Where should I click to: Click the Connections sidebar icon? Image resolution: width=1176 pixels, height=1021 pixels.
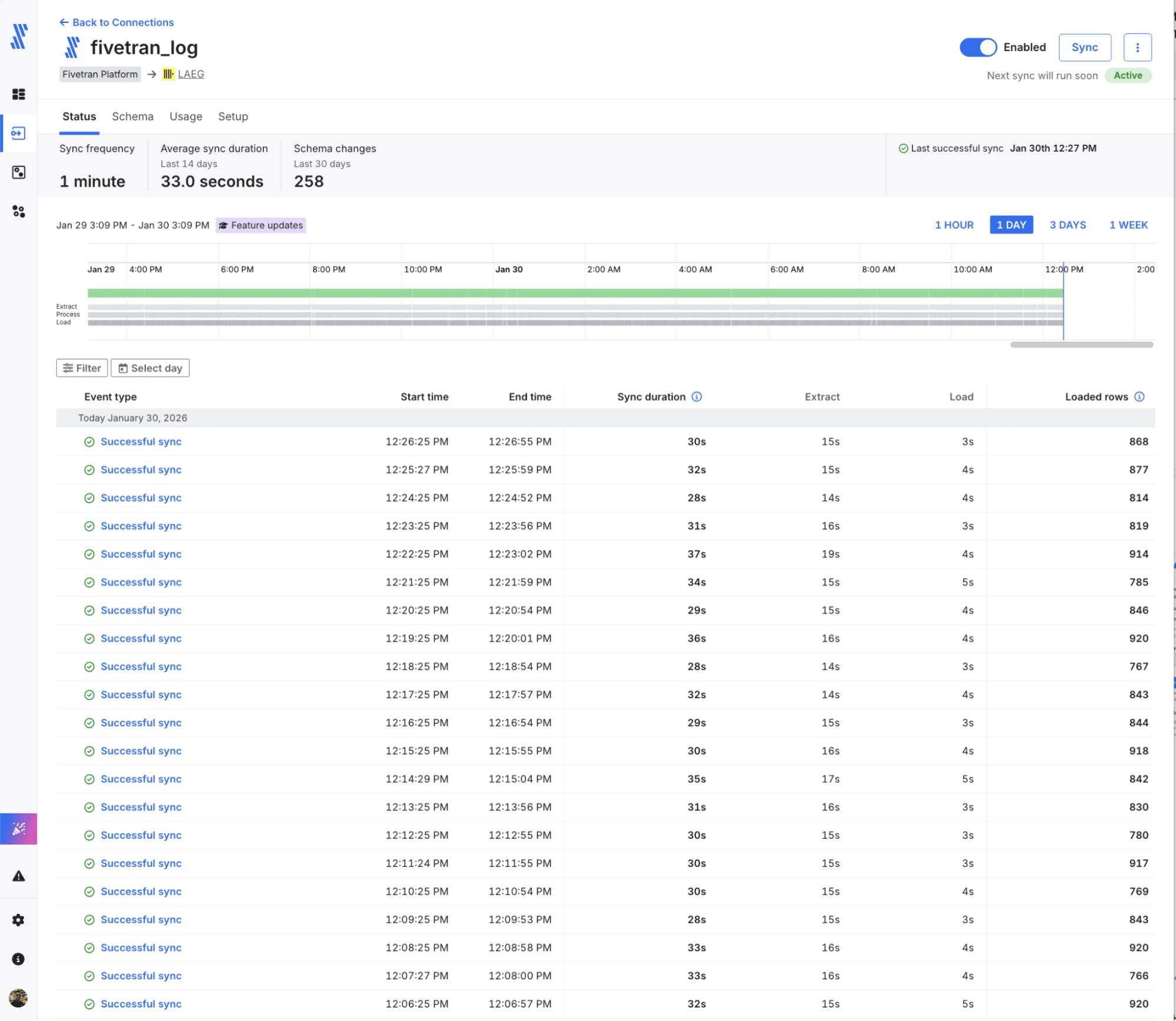point(18,134)
